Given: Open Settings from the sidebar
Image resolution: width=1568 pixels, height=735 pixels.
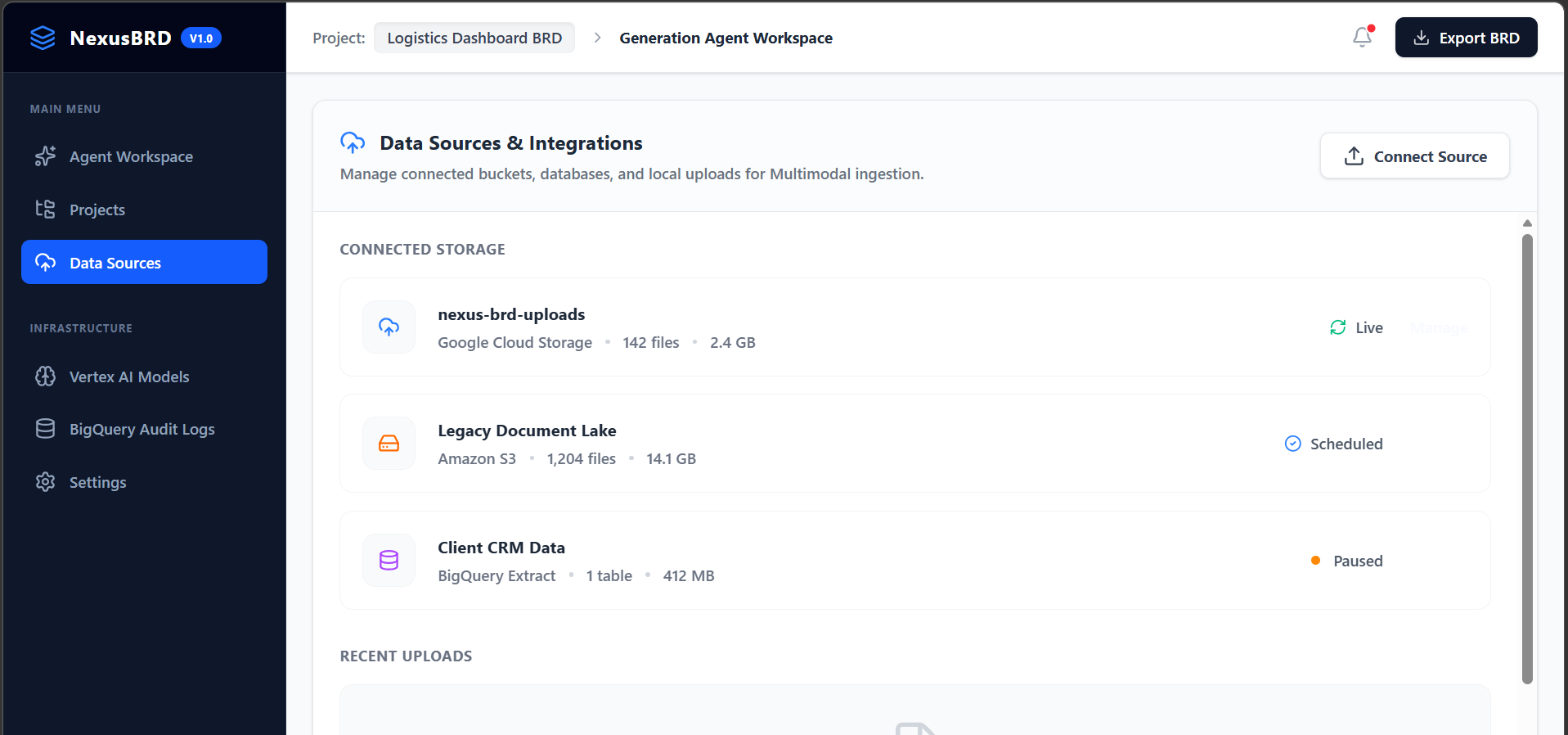Looking at the screenshot, I should click(x=144, y=482).
